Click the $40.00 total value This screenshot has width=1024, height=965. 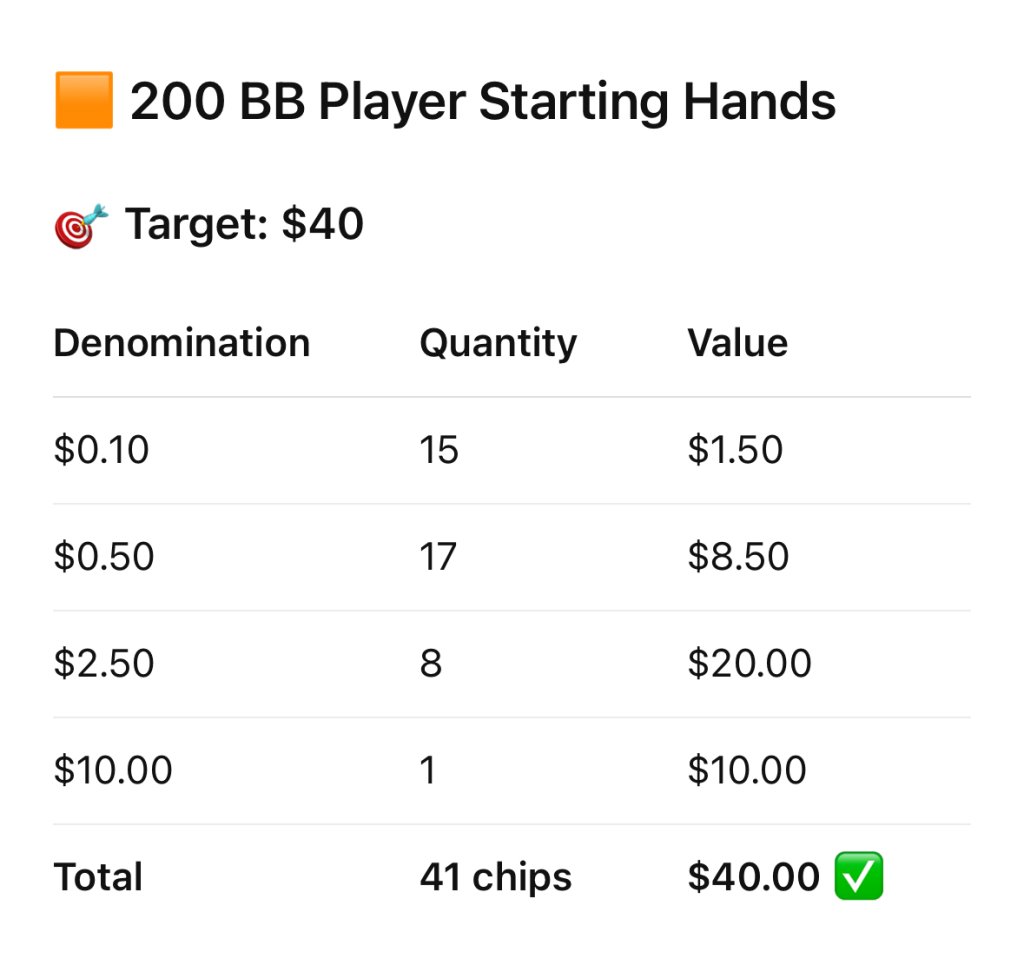754,877
